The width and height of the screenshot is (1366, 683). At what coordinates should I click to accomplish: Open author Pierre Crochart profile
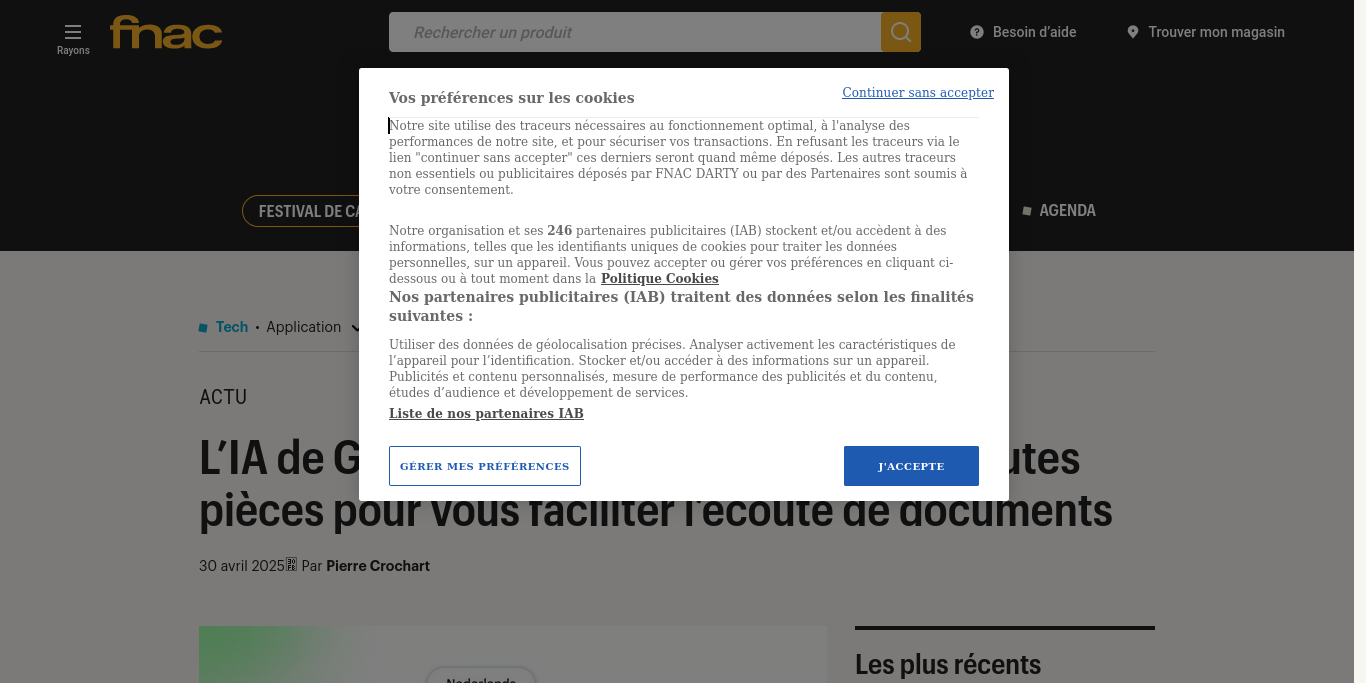click(378, 566)
